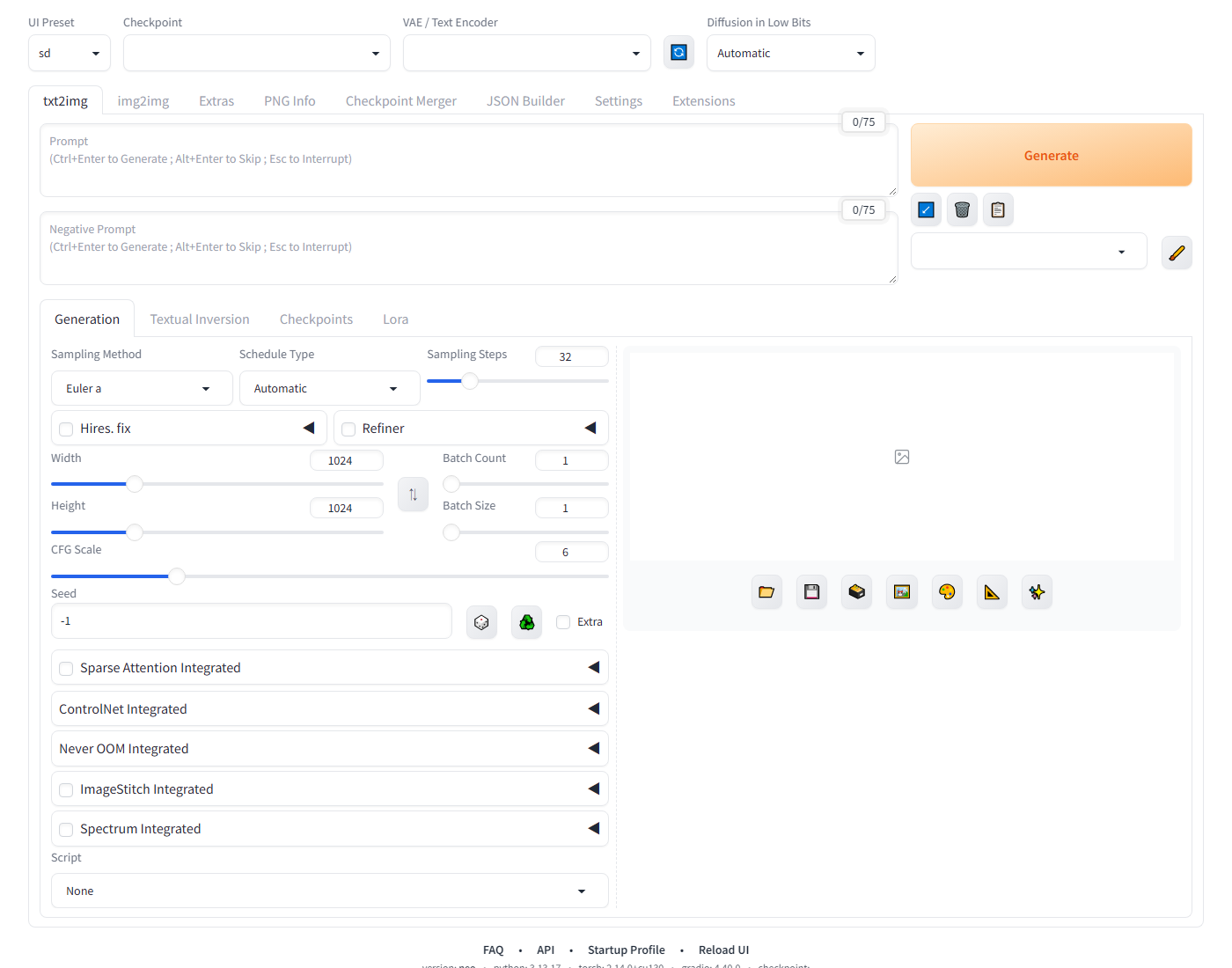1232x968 pixels.
Task: Expand the Never OOM Integrated section
Action: [330, 749]
